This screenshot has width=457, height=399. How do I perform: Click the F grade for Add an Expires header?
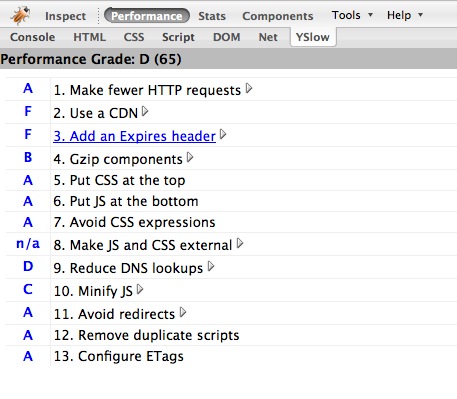click(28, 134)
